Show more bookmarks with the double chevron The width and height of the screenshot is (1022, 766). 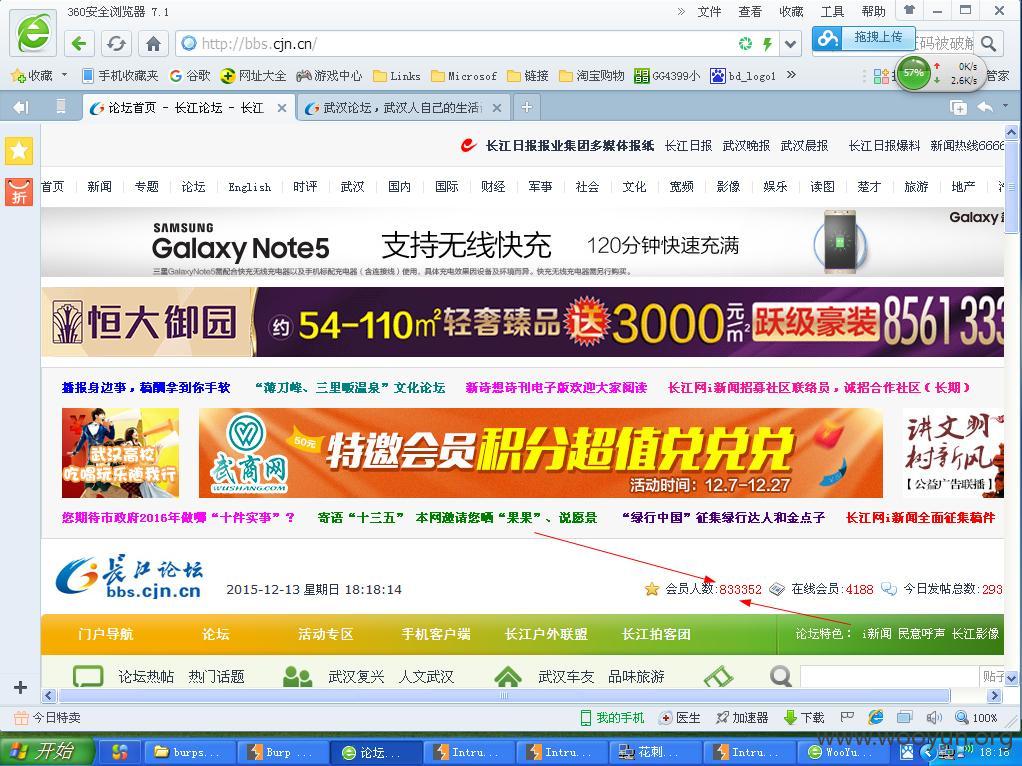point(791,75)
